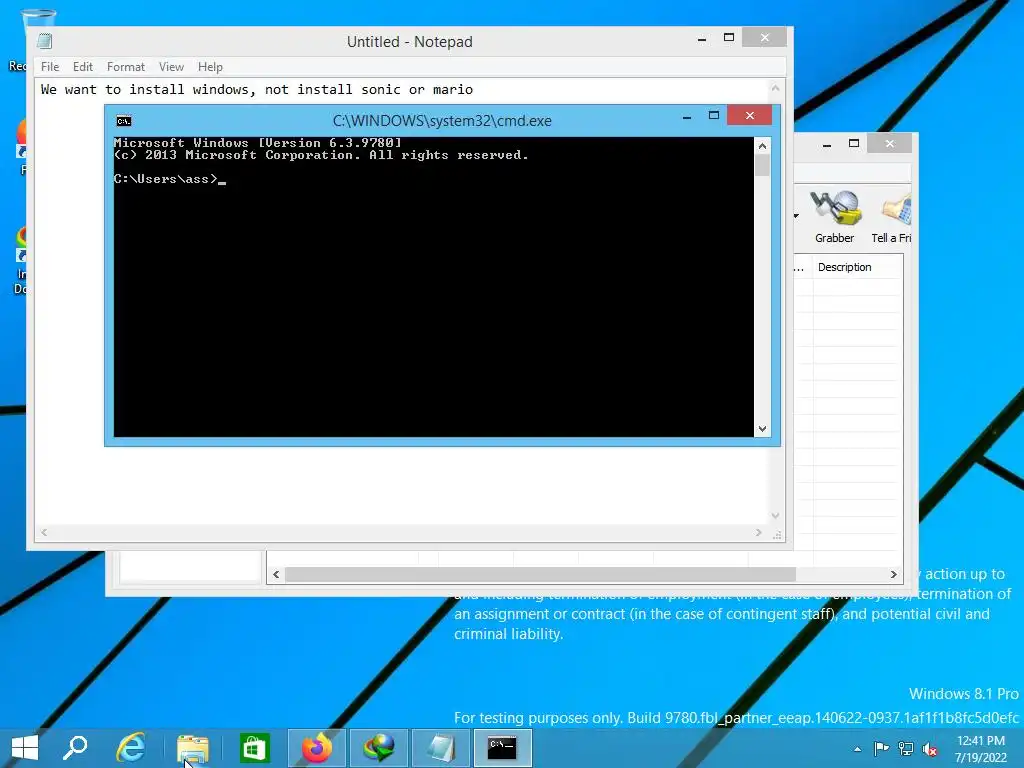Click the Grabber toolbar icon
1024x768 pixels.
tap(835, 217)
